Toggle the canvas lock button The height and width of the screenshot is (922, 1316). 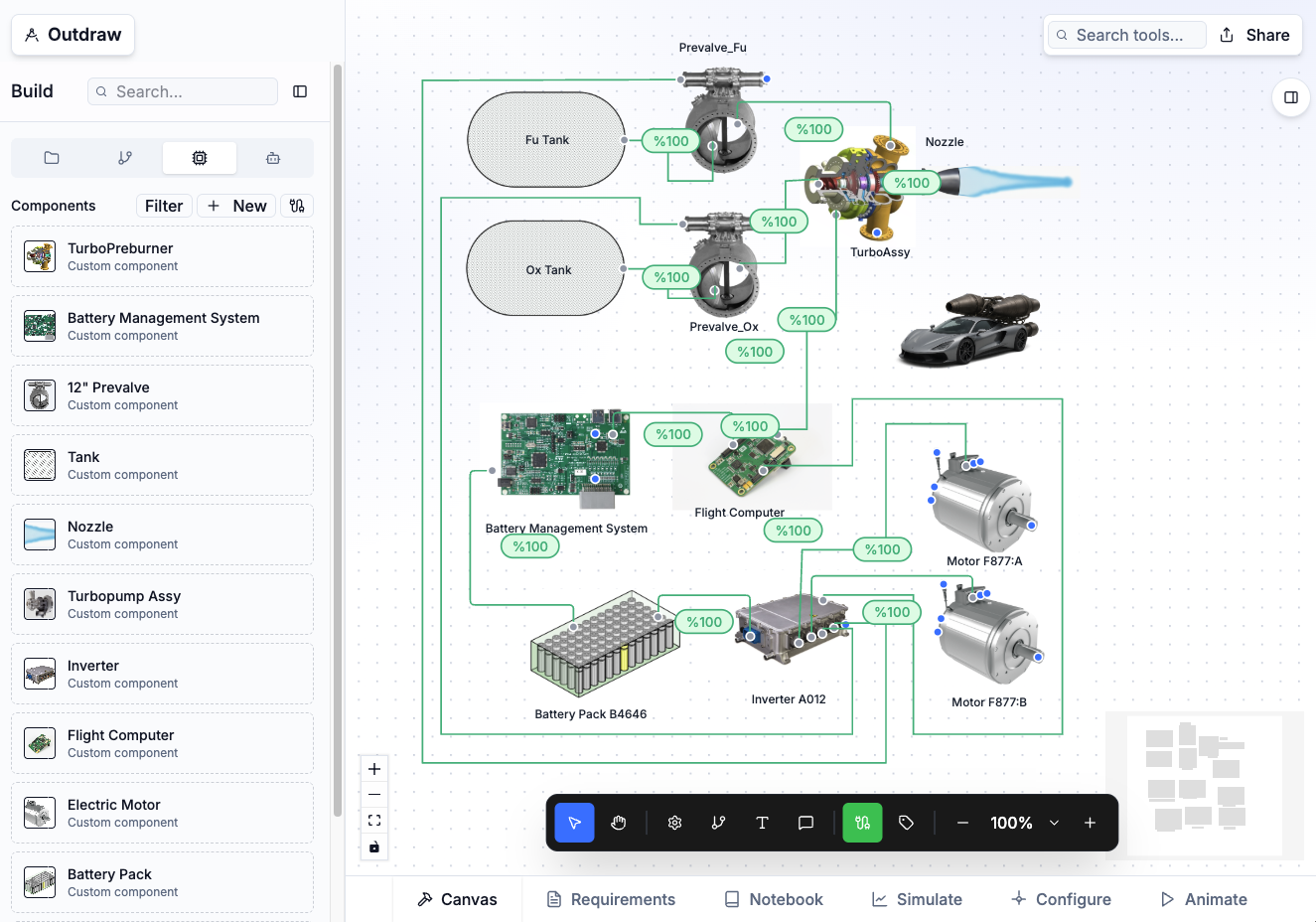(x=374, y=846)
